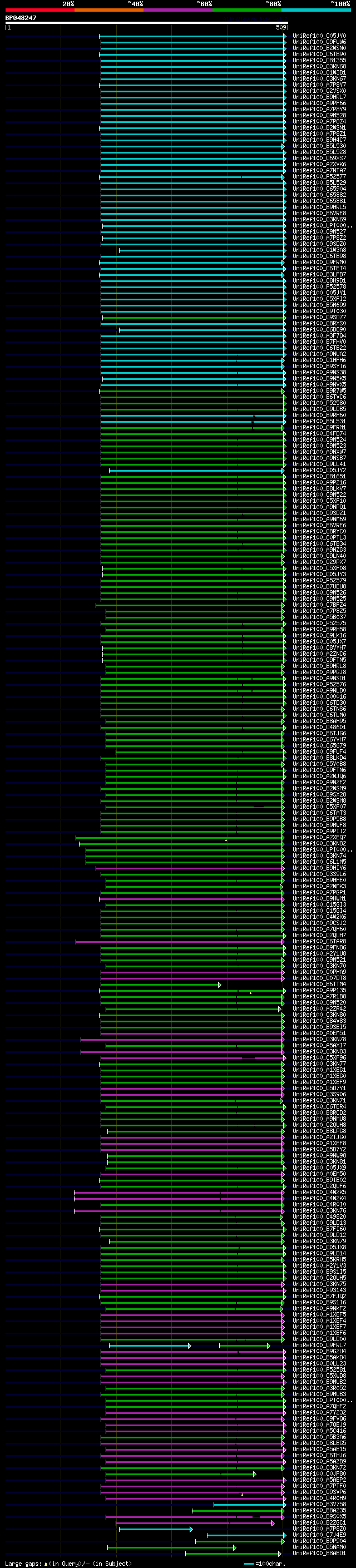356x1568 pixels.
Task: Click the UniRef100_A2XVK6 label
Action: pyautogui.click(x=319, y=164)
